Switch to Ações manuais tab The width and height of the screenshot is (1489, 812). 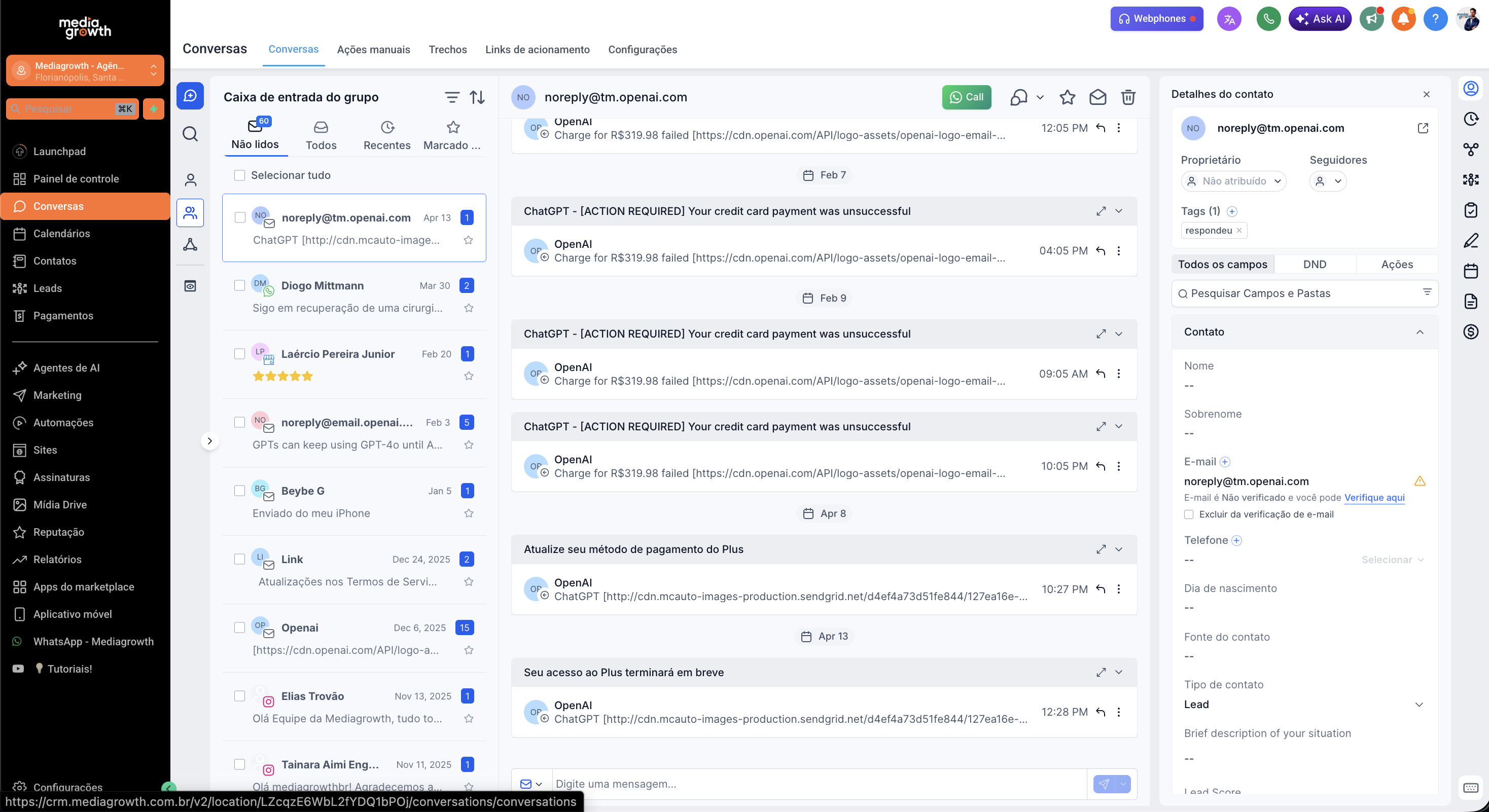point(373,50)
